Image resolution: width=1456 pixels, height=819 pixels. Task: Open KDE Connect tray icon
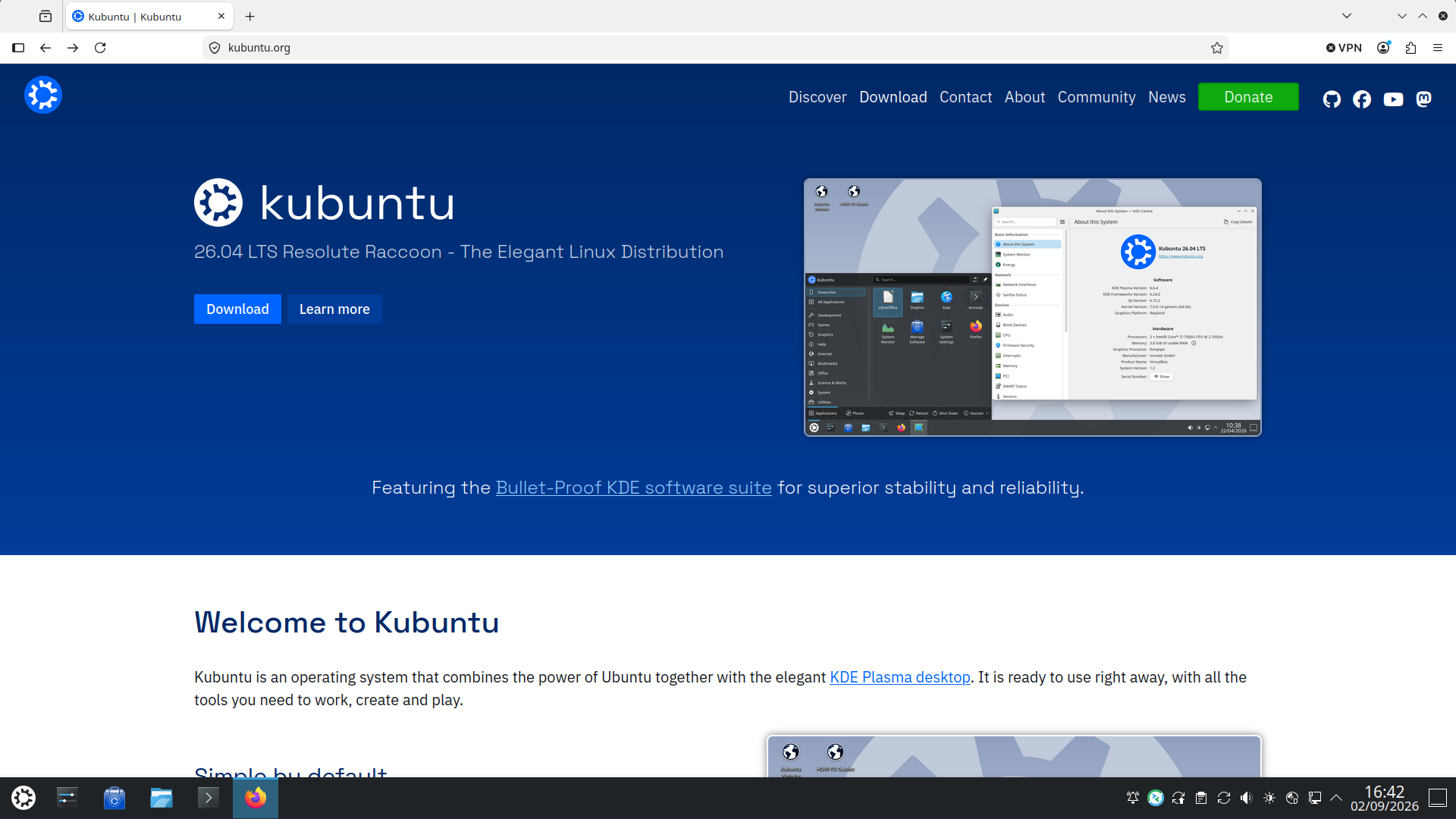1156,798
